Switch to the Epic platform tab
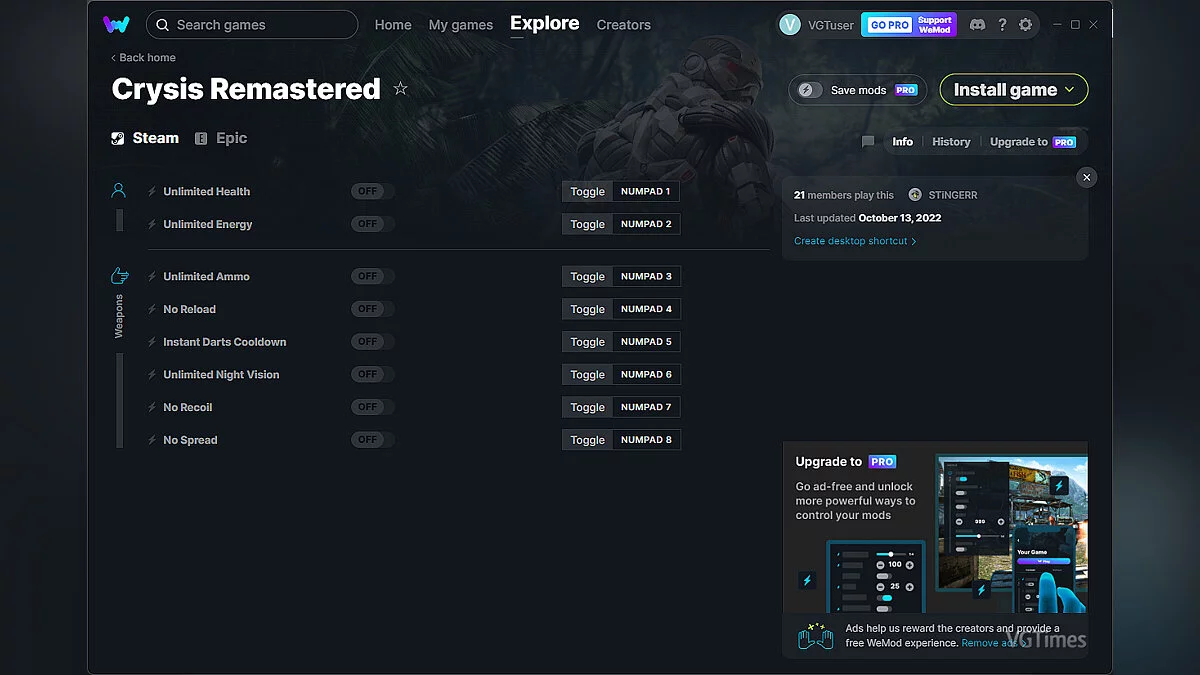 click(x=221, y=138)
